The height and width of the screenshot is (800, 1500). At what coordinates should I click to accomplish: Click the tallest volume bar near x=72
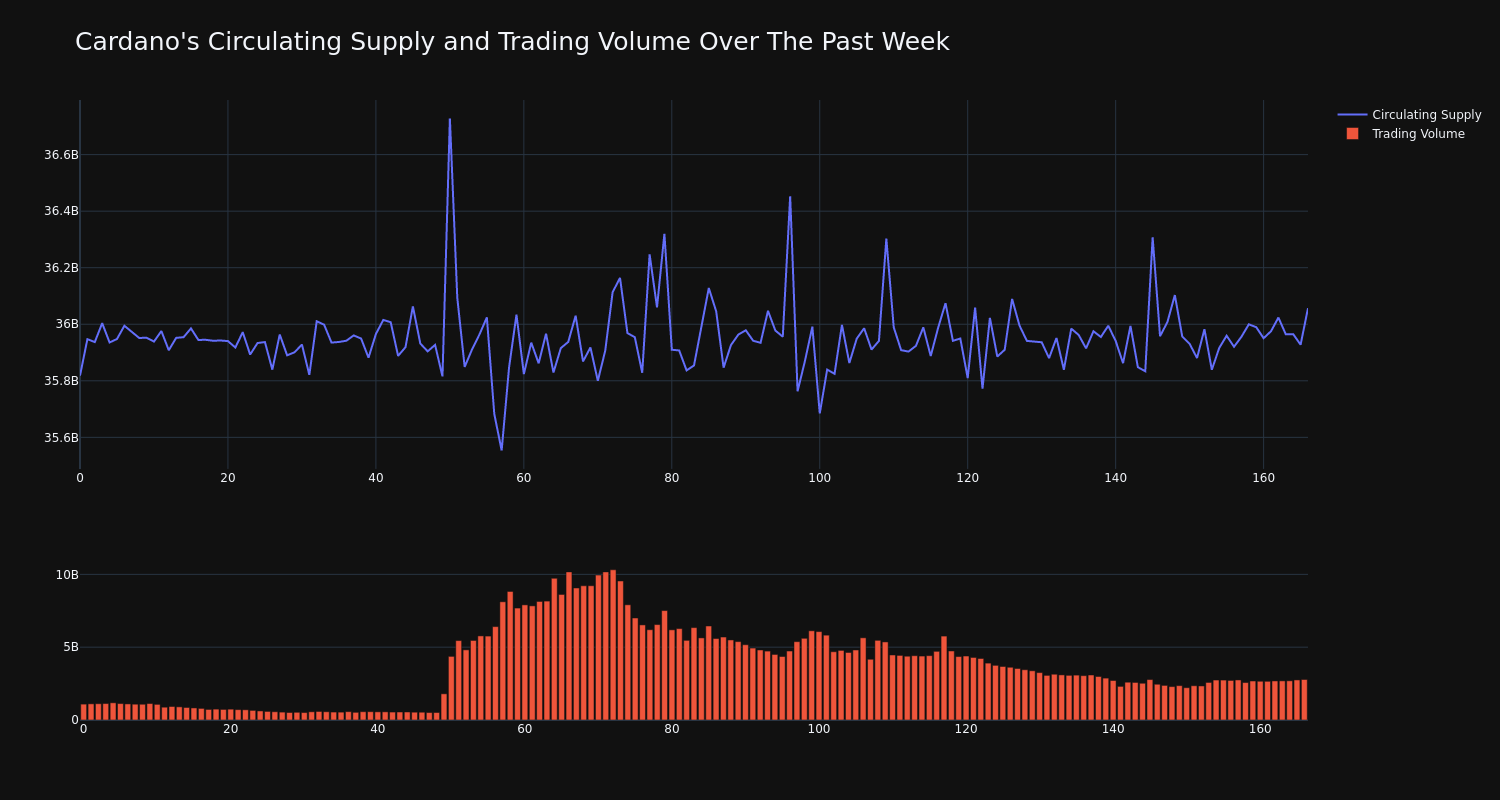(613, 645)
